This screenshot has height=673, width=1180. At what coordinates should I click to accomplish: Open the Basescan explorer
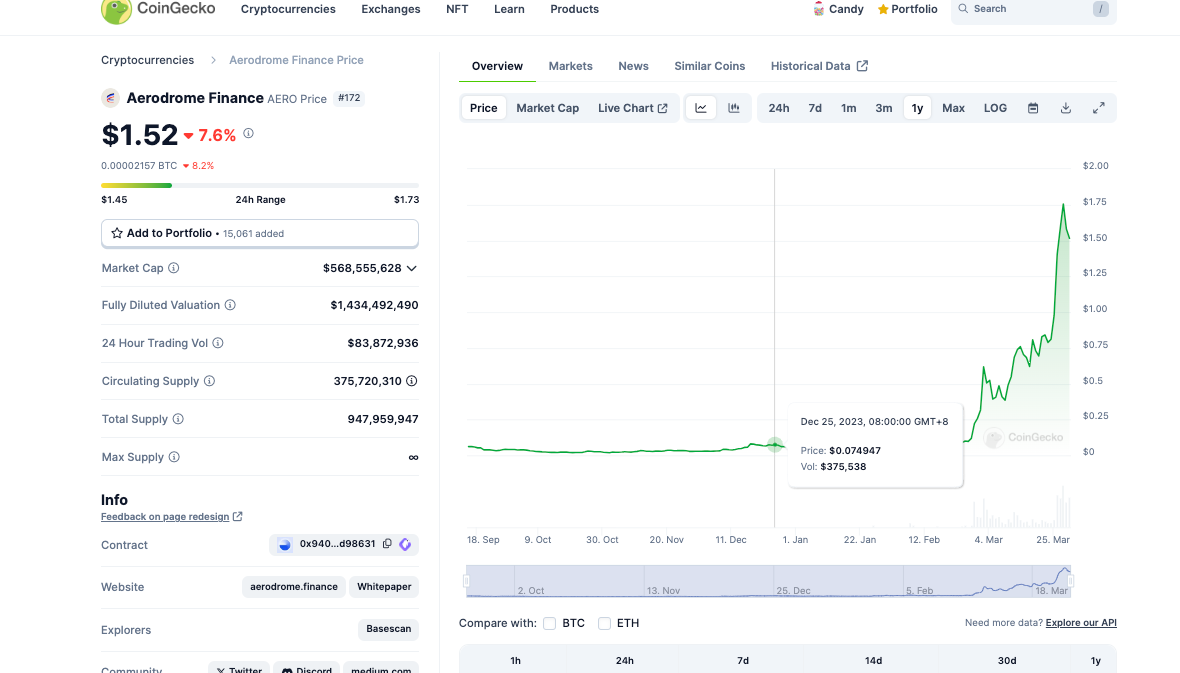388,629
